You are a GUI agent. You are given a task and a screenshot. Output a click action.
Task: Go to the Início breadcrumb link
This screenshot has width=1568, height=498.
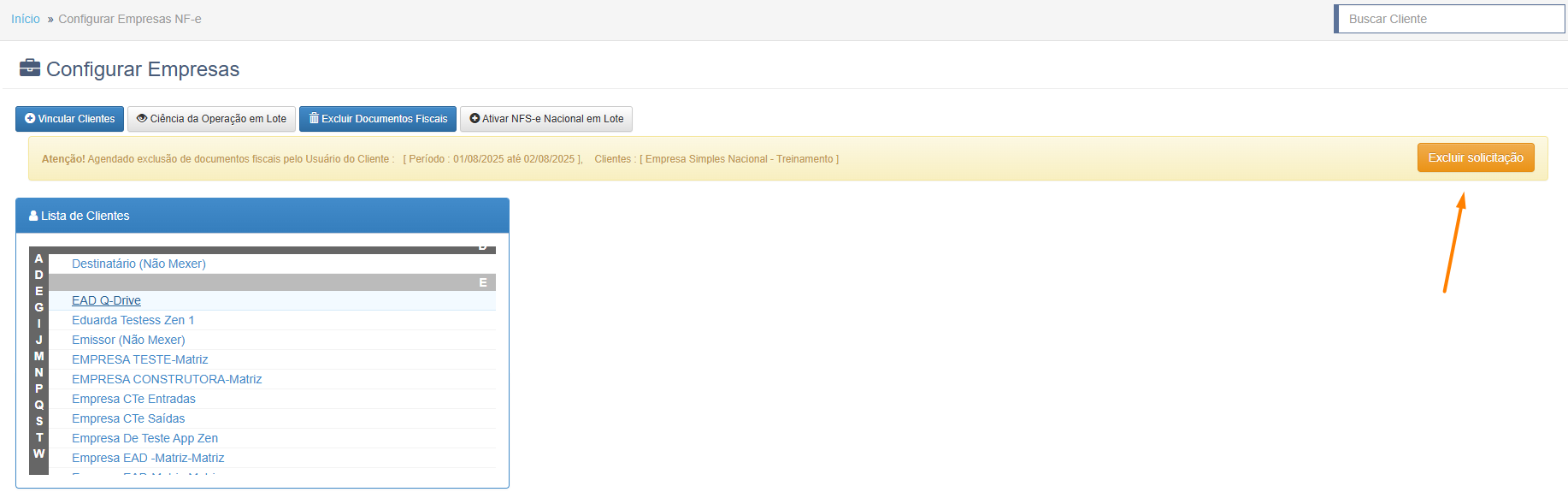pos(26,19)
